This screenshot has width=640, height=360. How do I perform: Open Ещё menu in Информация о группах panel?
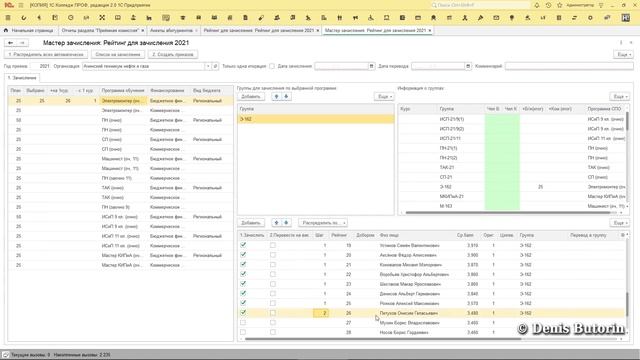coord(620,97)
